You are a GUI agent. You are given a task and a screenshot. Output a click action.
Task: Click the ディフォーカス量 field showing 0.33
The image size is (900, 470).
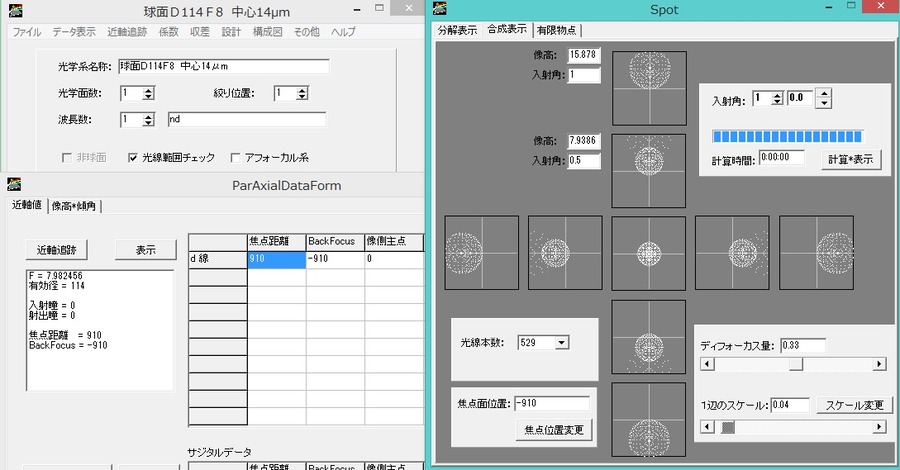(x=803, y=345)
